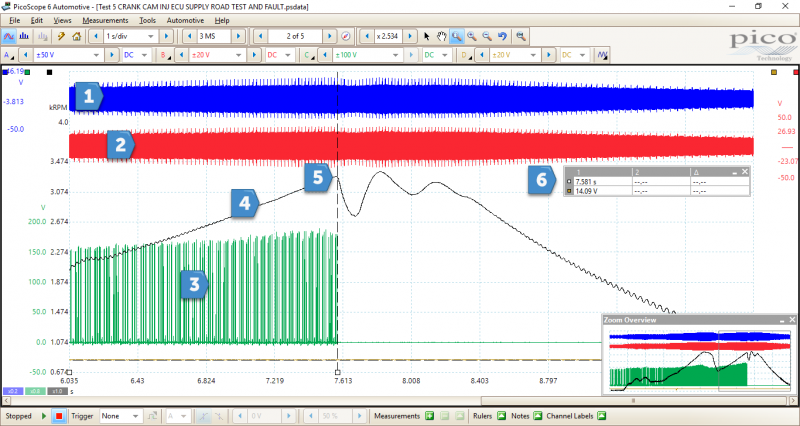This screenshot has height=426, width=800.
Task: Click the undo zoom icon
Action: click(x=501, y=36)
